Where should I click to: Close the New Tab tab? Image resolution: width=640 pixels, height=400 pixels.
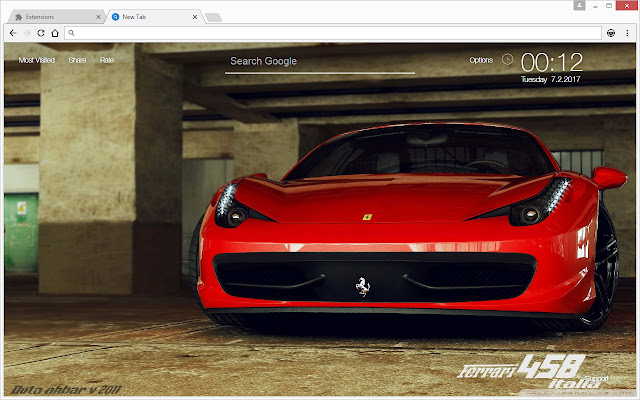coord(195,17)
